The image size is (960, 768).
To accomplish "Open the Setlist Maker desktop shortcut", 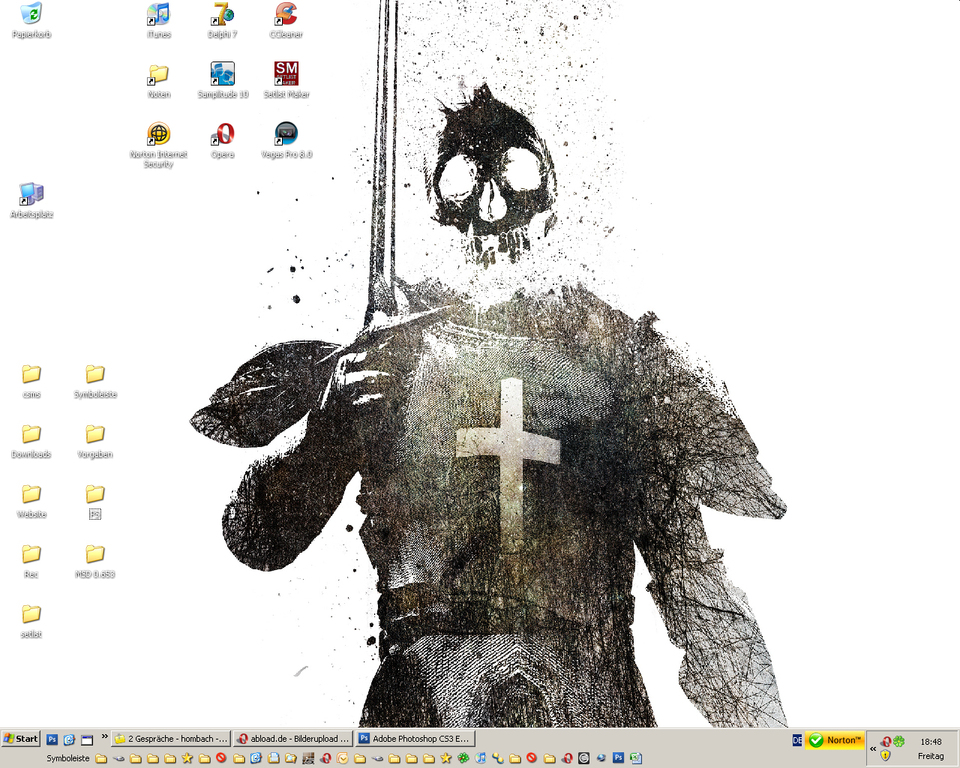I will click(x=286, y=80).
